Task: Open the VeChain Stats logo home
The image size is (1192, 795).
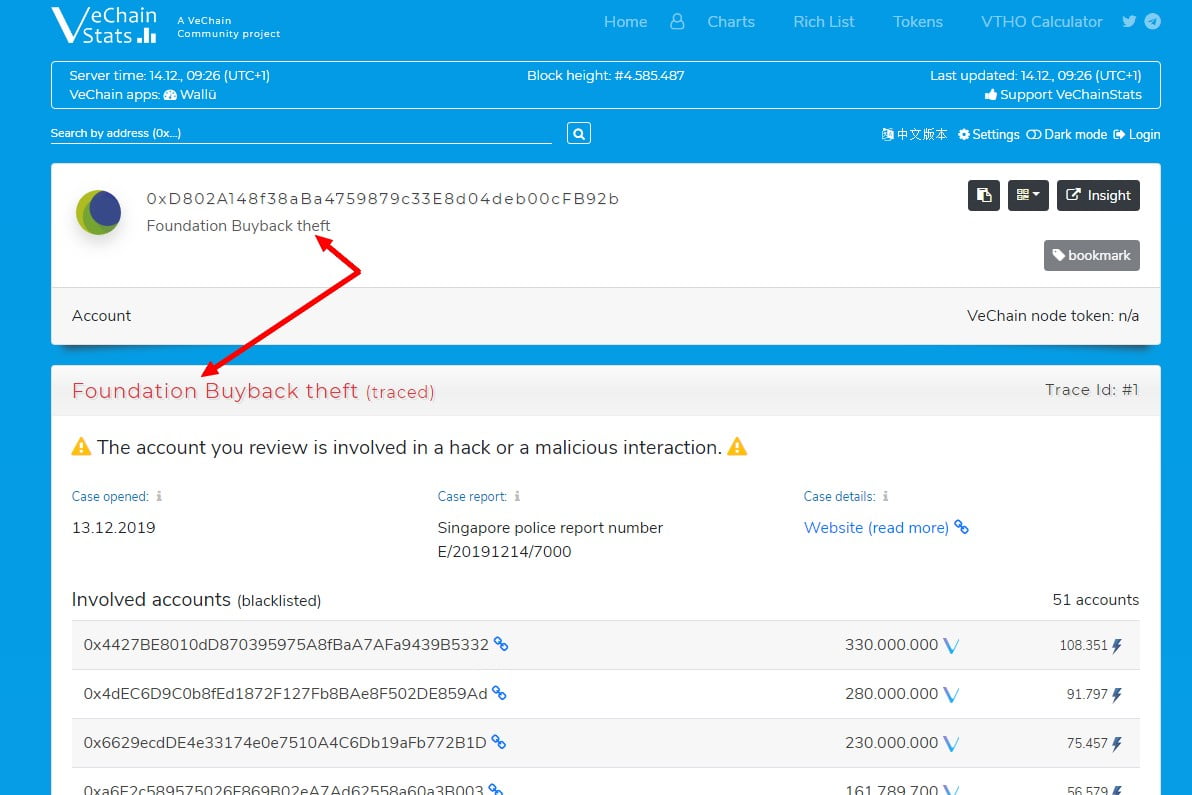Action: pyautogui.click(x=104, y=24)
